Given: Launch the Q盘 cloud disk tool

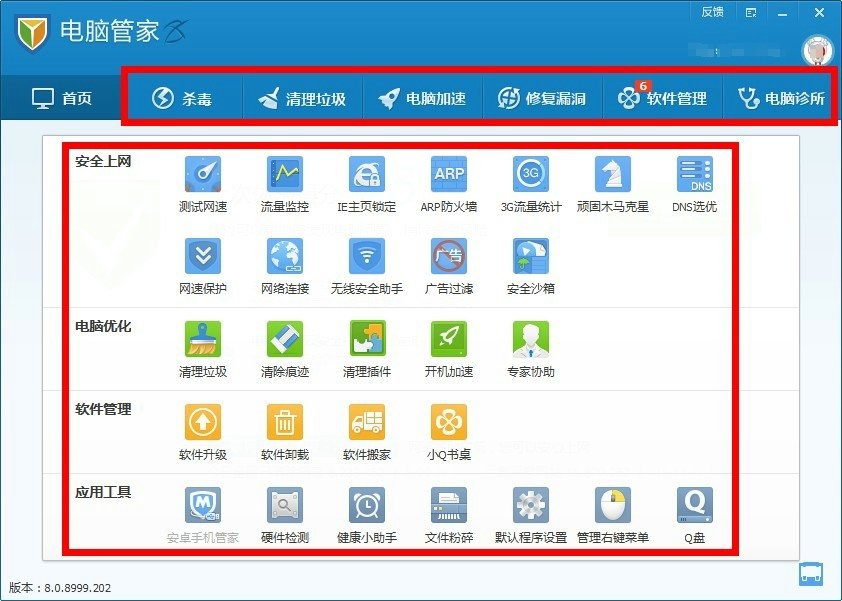Looking at the screenshot, I should click(695, 509).
